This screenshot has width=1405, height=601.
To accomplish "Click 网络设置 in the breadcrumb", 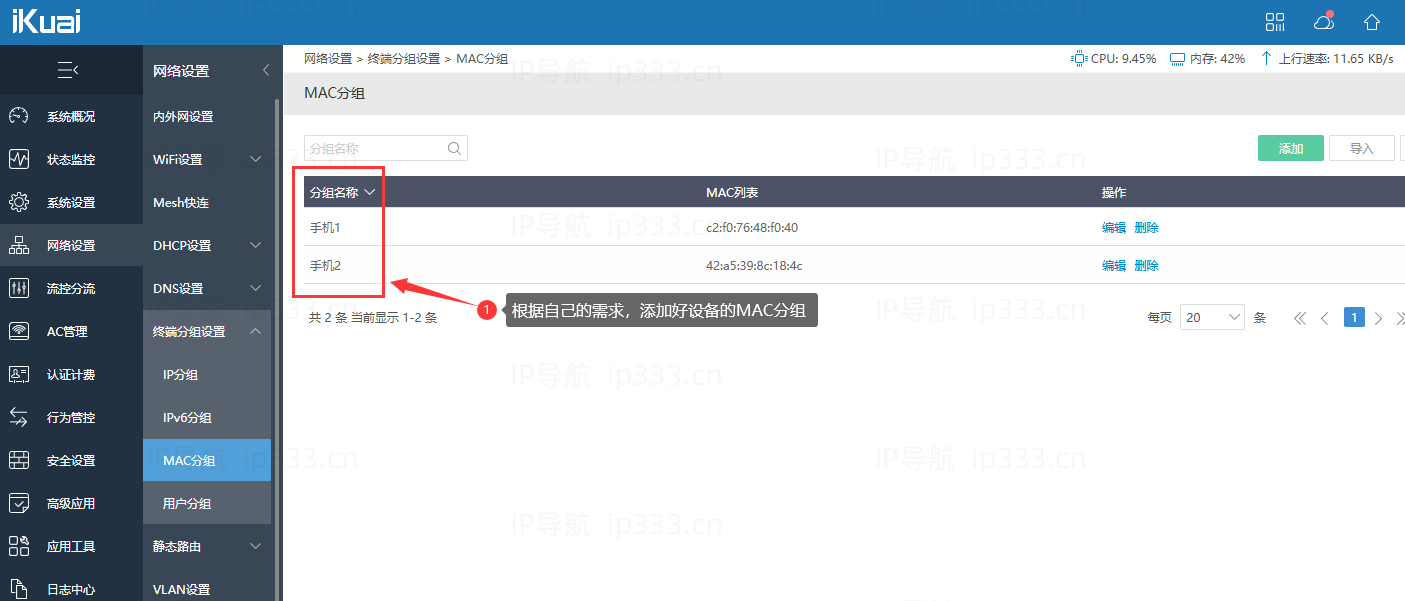I will [328, 59].
